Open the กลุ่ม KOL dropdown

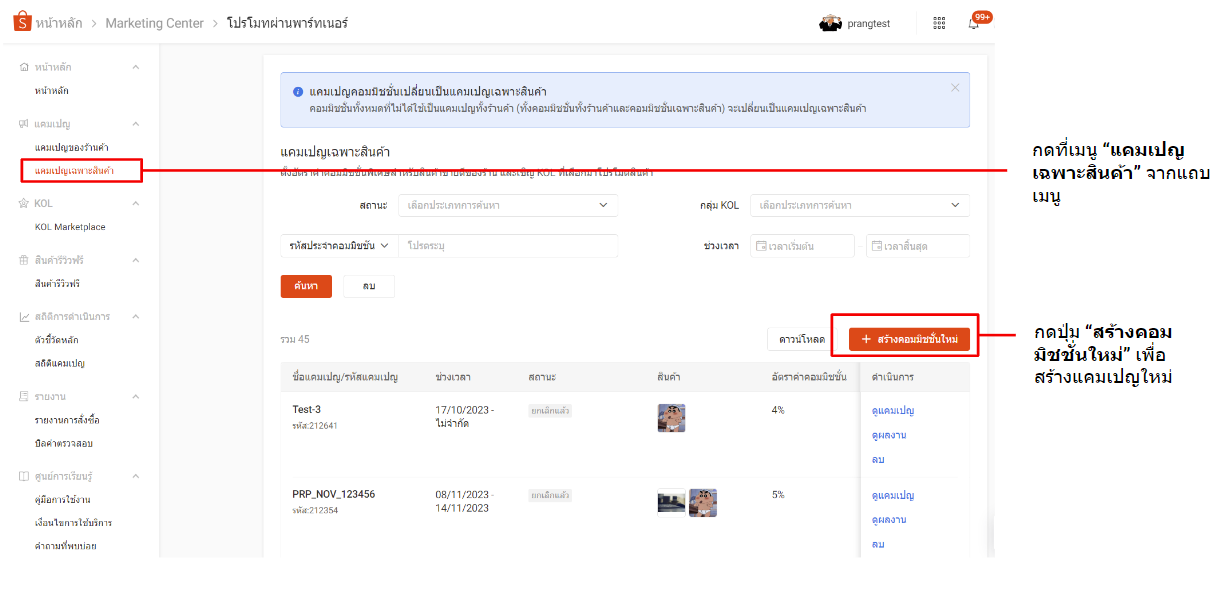point(860,205)
